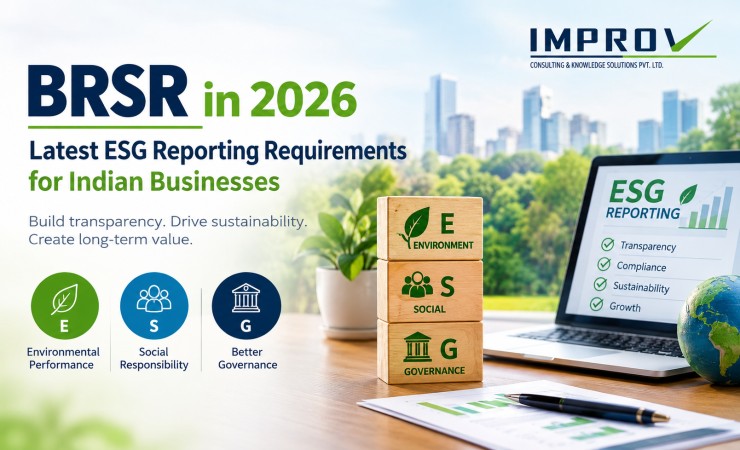Click 'Latest ESG Reporting Requirements' heading
The width and height of the screenshot is (740, 450).
[x=218, y=151]
